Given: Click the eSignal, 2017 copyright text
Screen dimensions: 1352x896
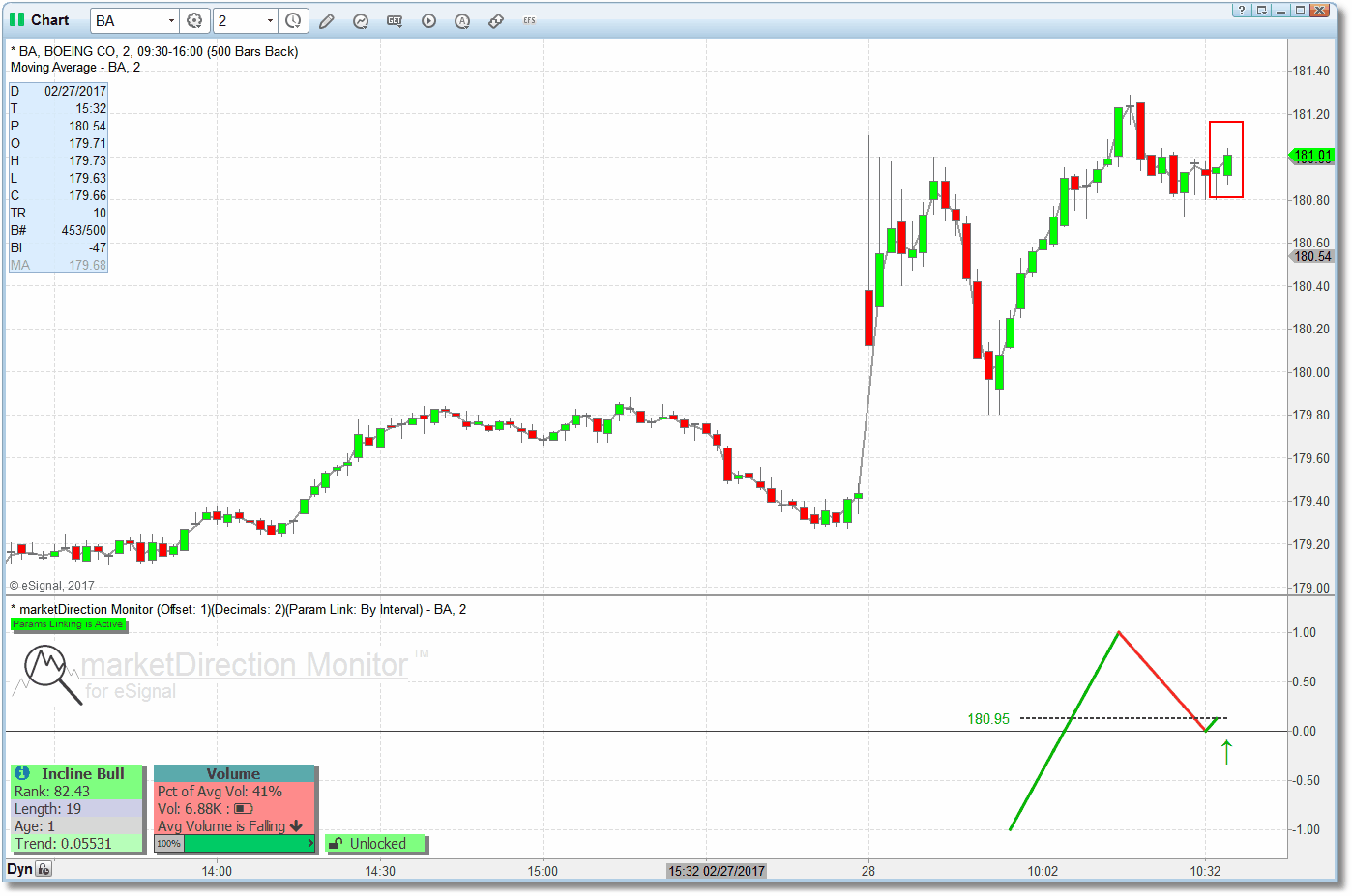Looking at the screenshot, I should [52, 586].
